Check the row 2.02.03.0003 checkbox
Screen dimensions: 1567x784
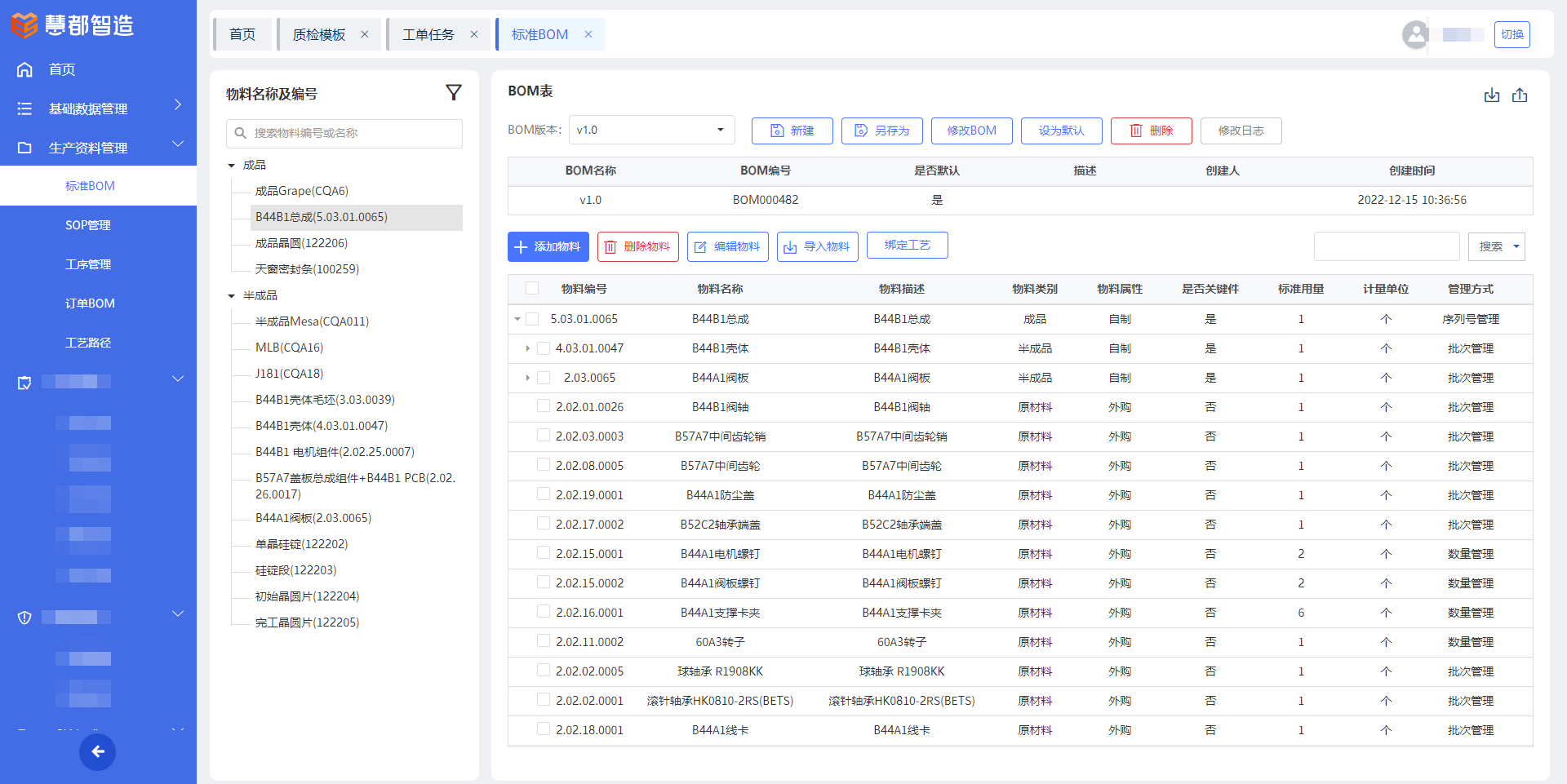pos(544,435)
